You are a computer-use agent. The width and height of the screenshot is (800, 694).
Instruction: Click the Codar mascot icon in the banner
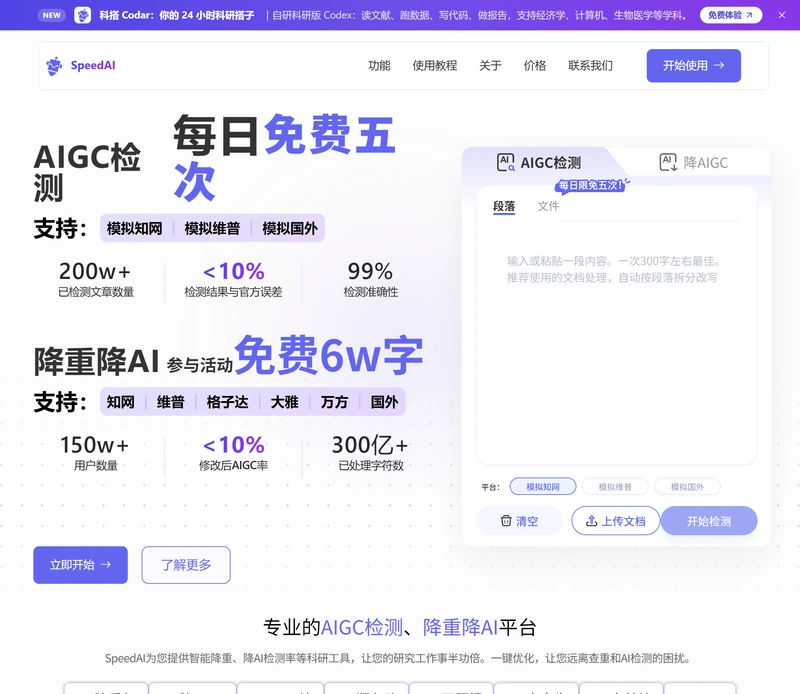[82, 15]
